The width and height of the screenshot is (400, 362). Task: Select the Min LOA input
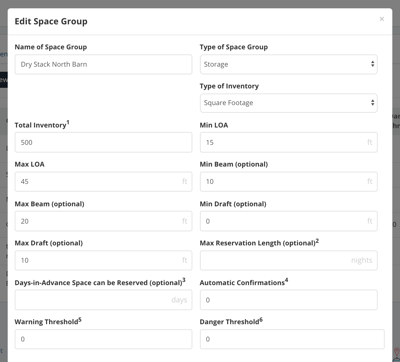289,142
